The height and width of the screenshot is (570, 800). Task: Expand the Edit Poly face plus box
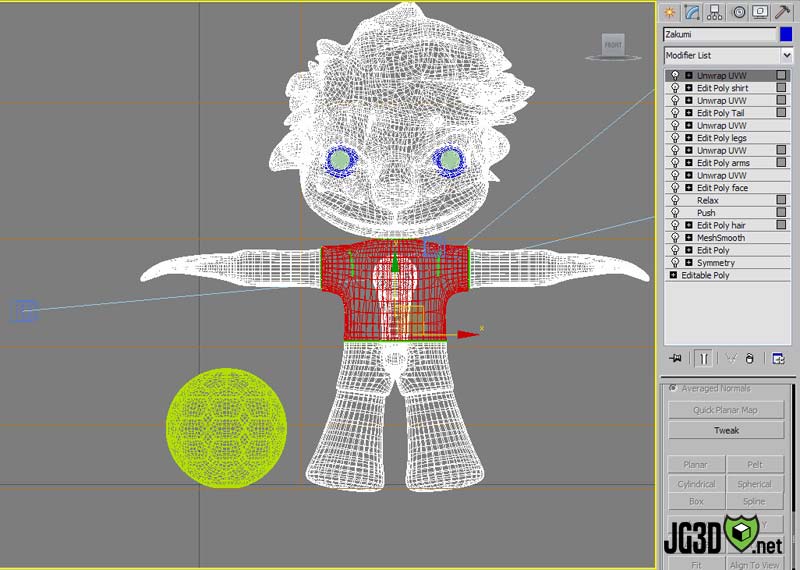click(689, 188)
